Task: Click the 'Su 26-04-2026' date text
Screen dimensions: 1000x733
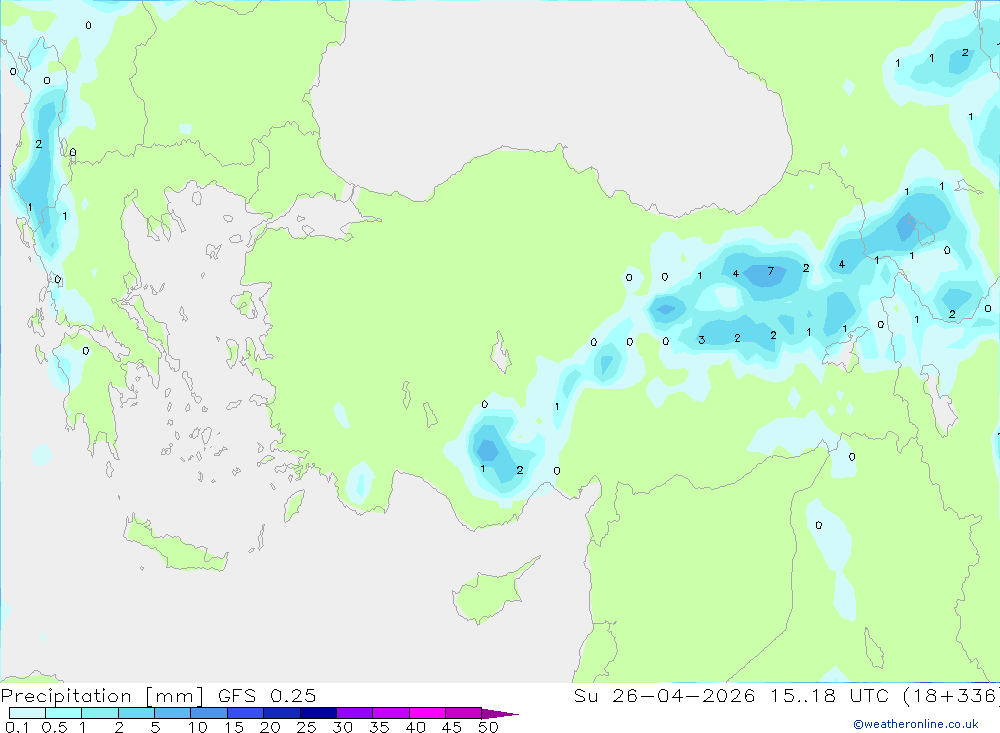Action: pyautogui.click(x=665, y=696)
